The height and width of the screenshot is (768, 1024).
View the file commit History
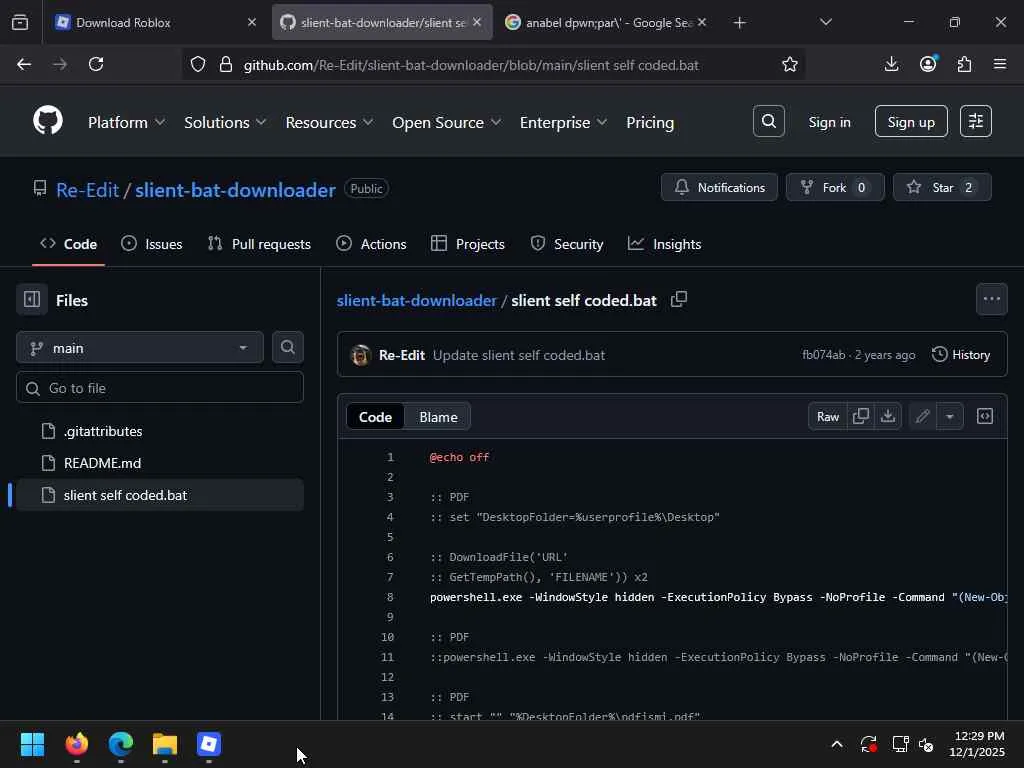961,355
